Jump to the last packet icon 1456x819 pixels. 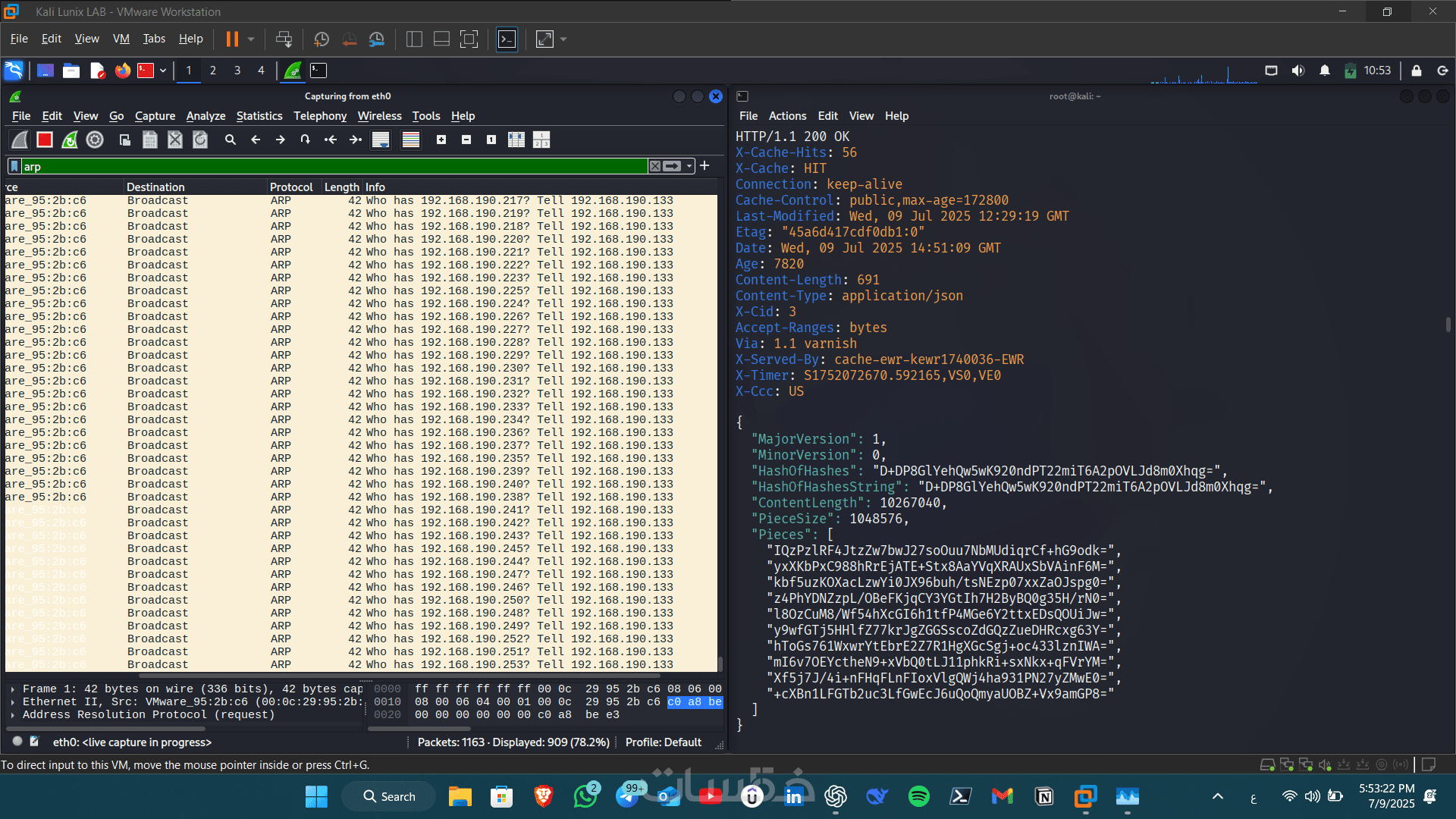pyautogui.click(x=356, y=140)
